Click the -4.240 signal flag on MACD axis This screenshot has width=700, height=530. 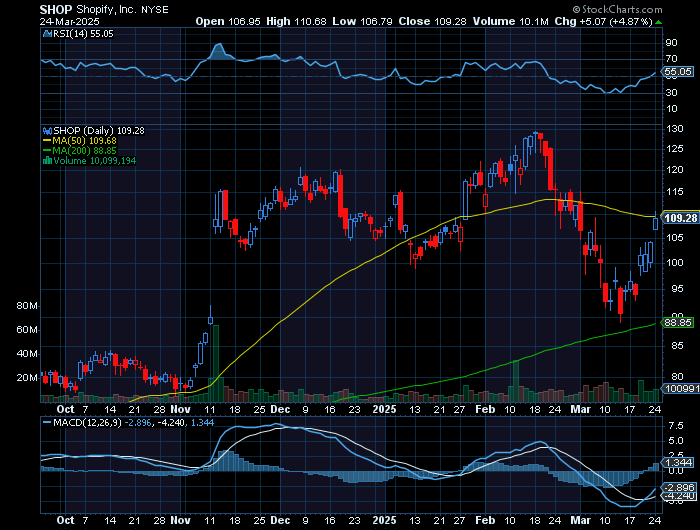pos(680,496)
